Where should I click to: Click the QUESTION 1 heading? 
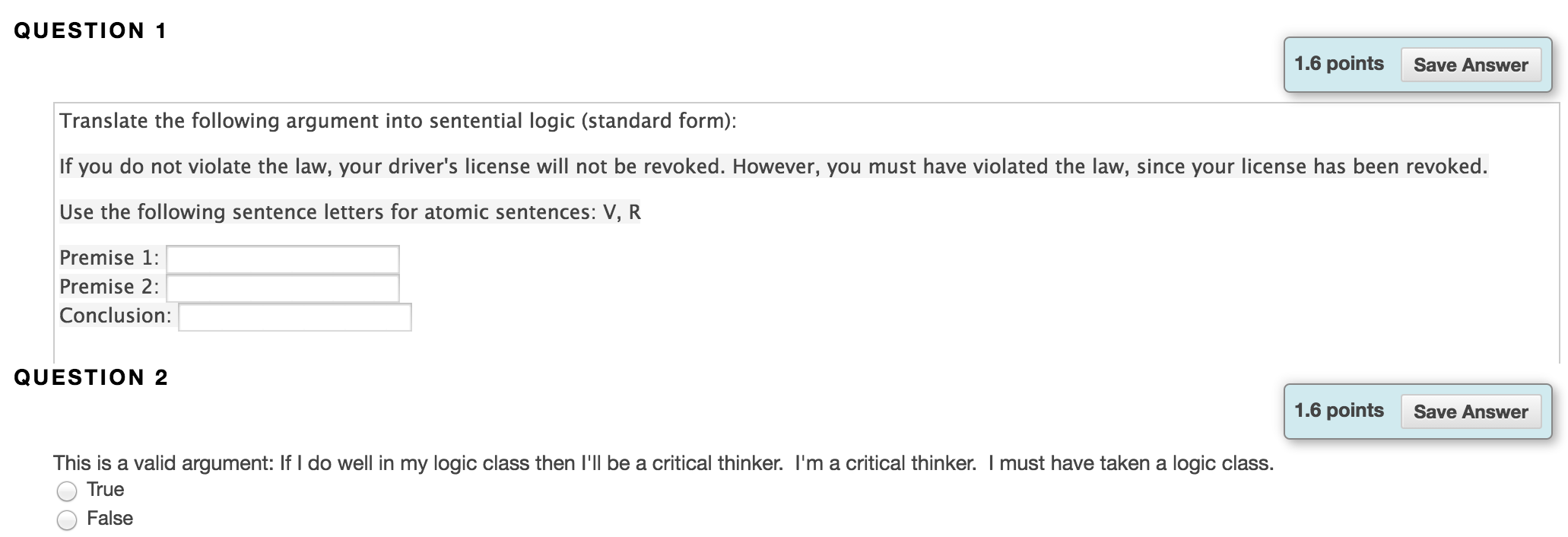(x=90, y=29)
